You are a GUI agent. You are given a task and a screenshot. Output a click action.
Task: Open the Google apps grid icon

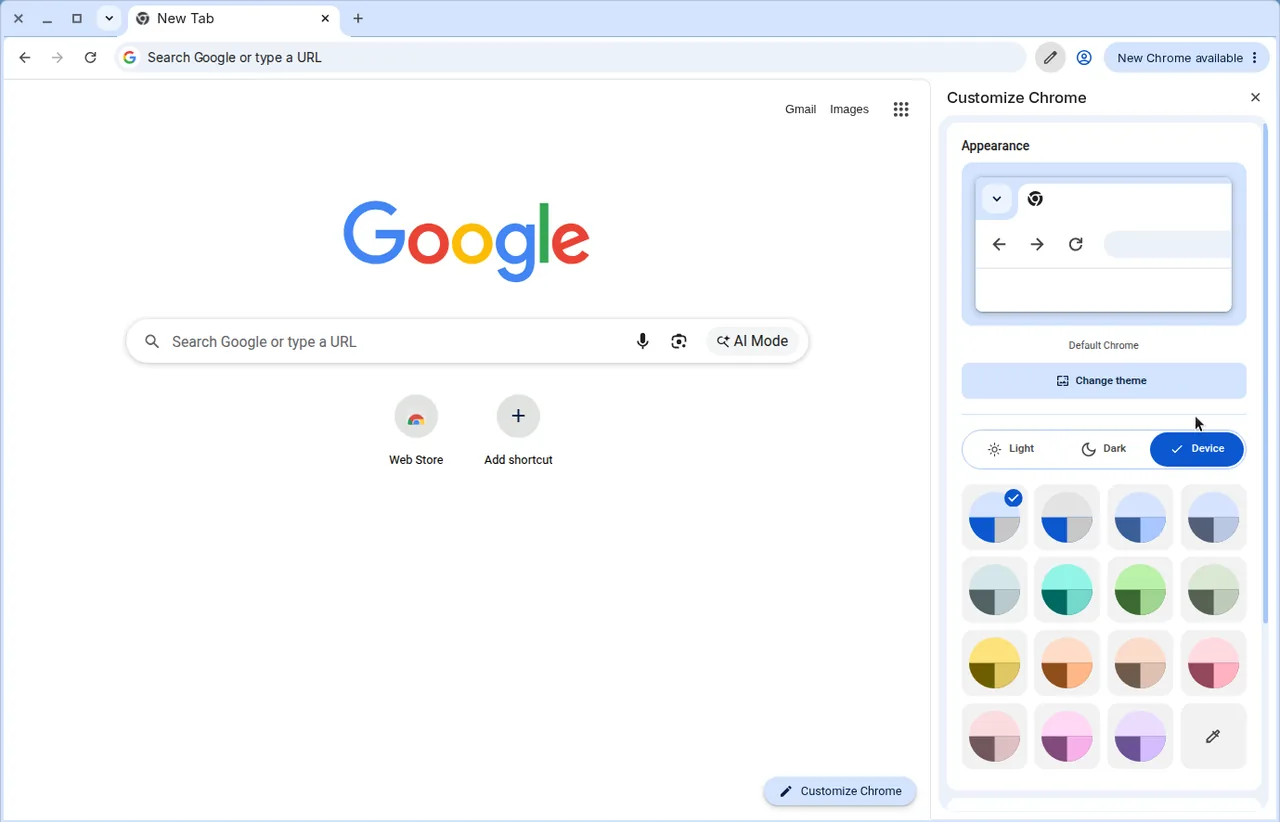(x=901, y=110)
